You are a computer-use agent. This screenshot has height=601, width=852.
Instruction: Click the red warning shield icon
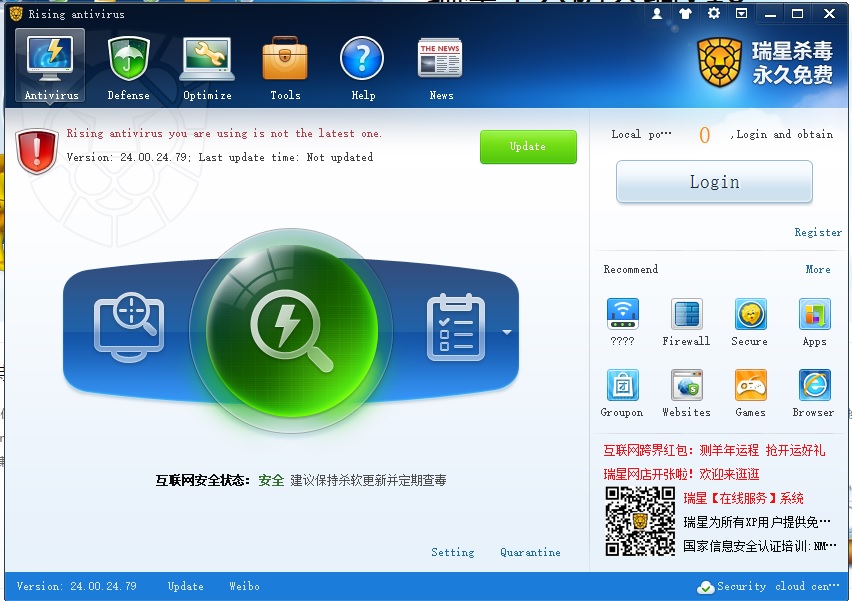pyautogui.click(x=37, y=151)
